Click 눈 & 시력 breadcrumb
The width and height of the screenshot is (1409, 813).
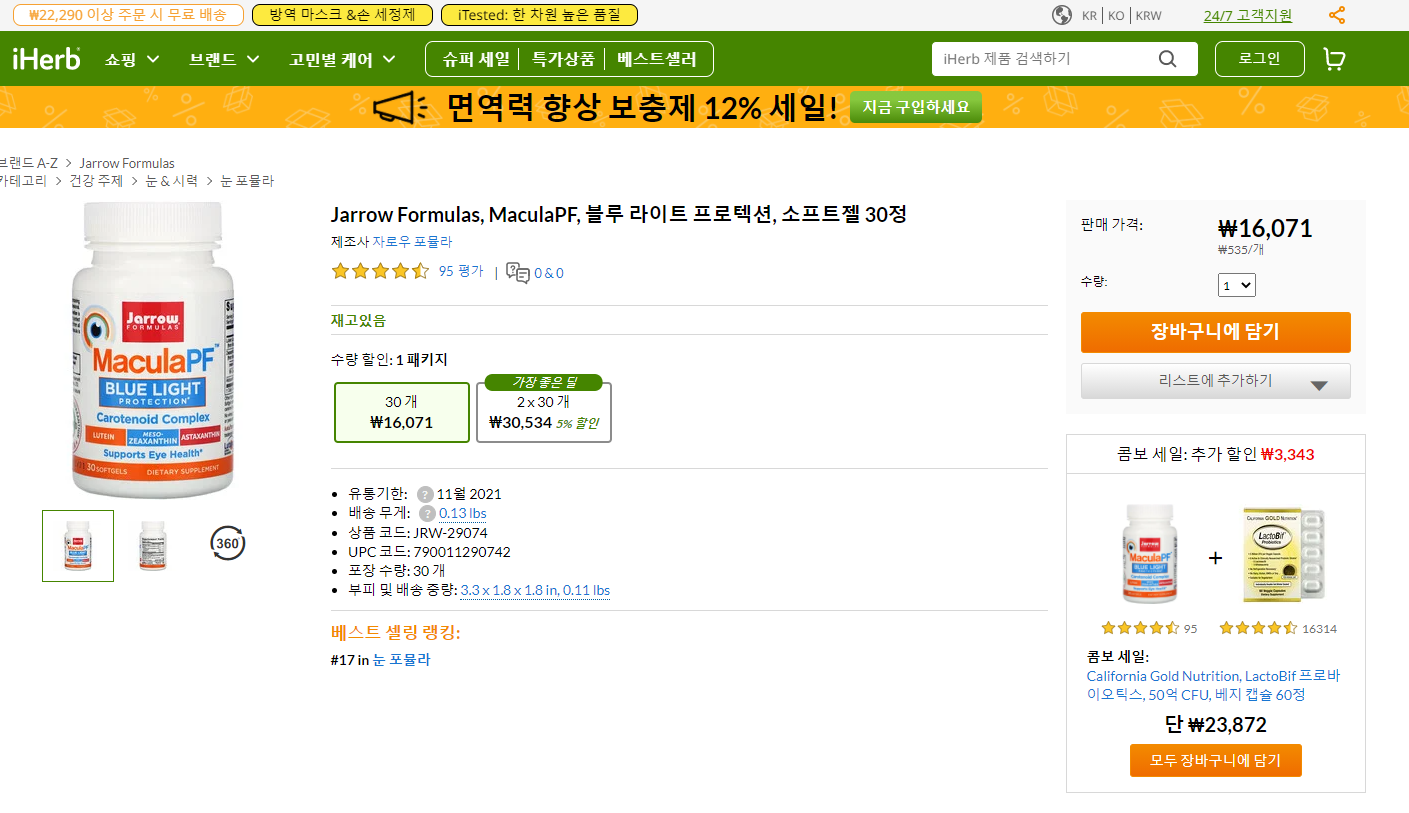[x=172, y=181]
